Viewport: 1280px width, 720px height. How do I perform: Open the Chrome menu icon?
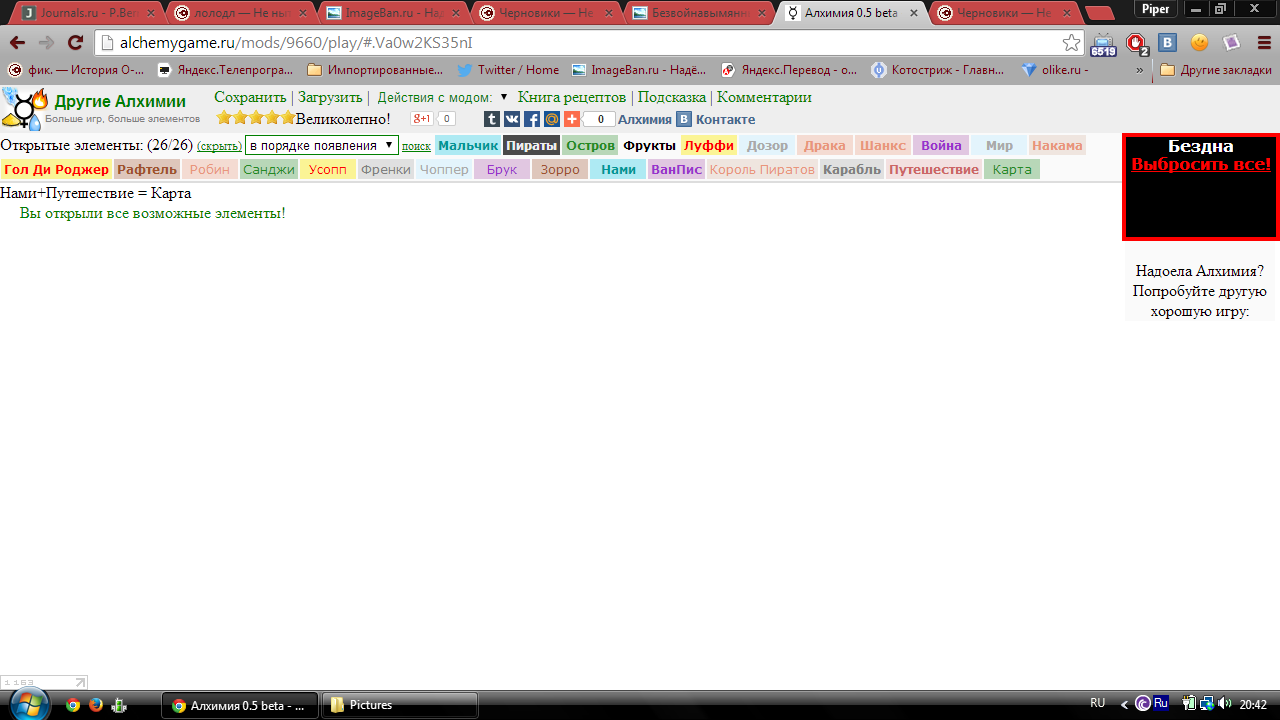[1262, 43]
